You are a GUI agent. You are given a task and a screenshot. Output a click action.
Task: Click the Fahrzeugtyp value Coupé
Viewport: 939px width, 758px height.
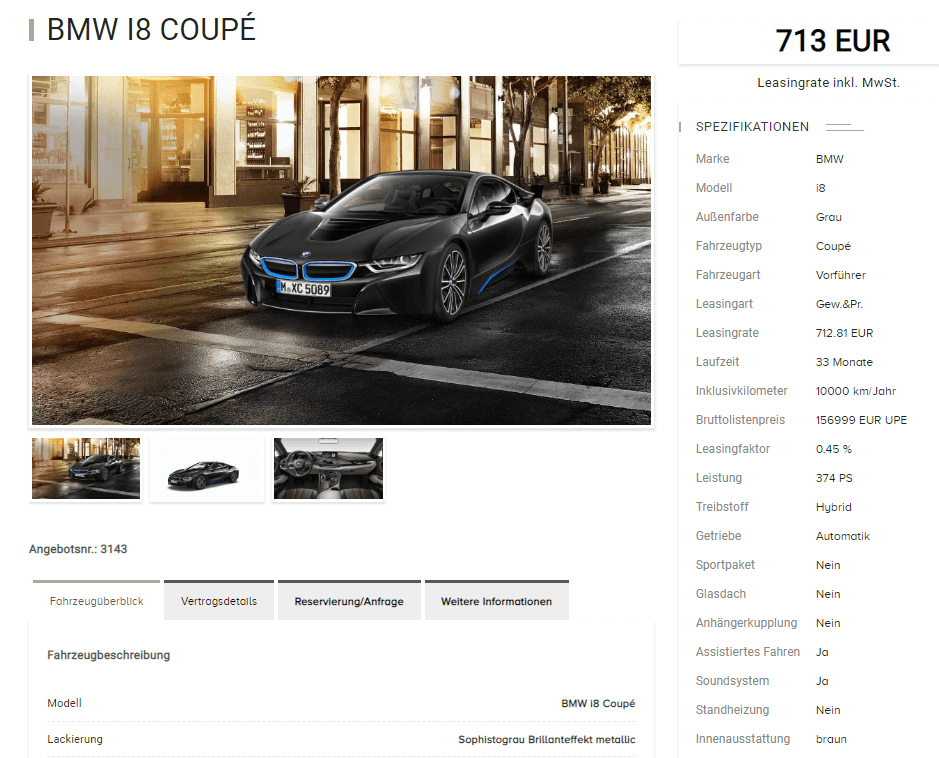click(833, 246)
